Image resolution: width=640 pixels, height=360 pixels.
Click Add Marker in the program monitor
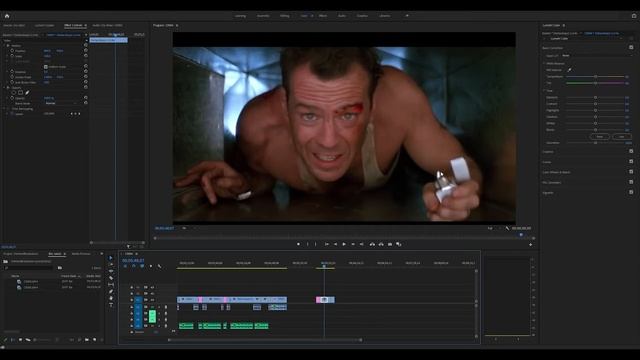pyautogui.click(x=298, y=244)
